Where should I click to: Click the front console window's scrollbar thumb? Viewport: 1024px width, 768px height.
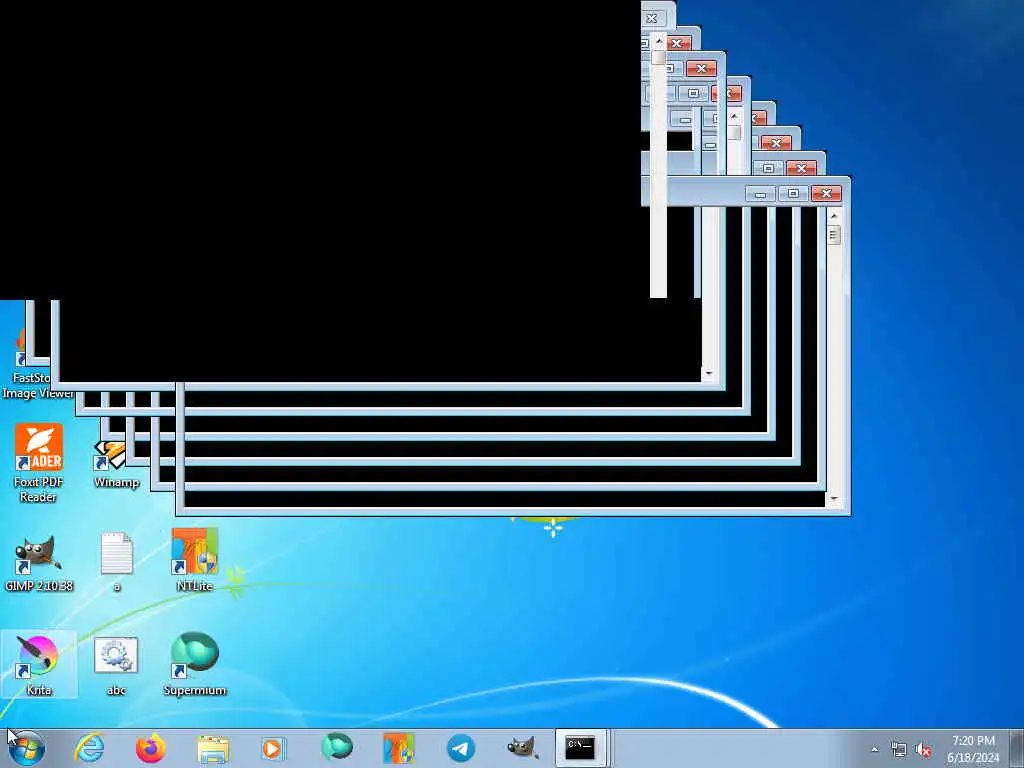tap(833, 235)
